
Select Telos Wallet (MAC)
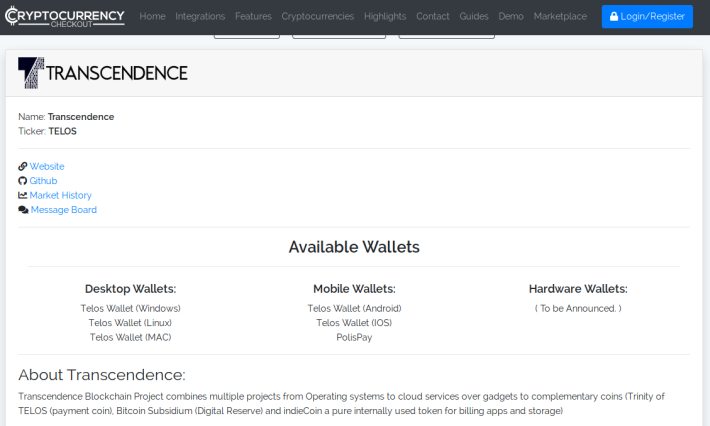pyautogui.click(x=130, y=337)
